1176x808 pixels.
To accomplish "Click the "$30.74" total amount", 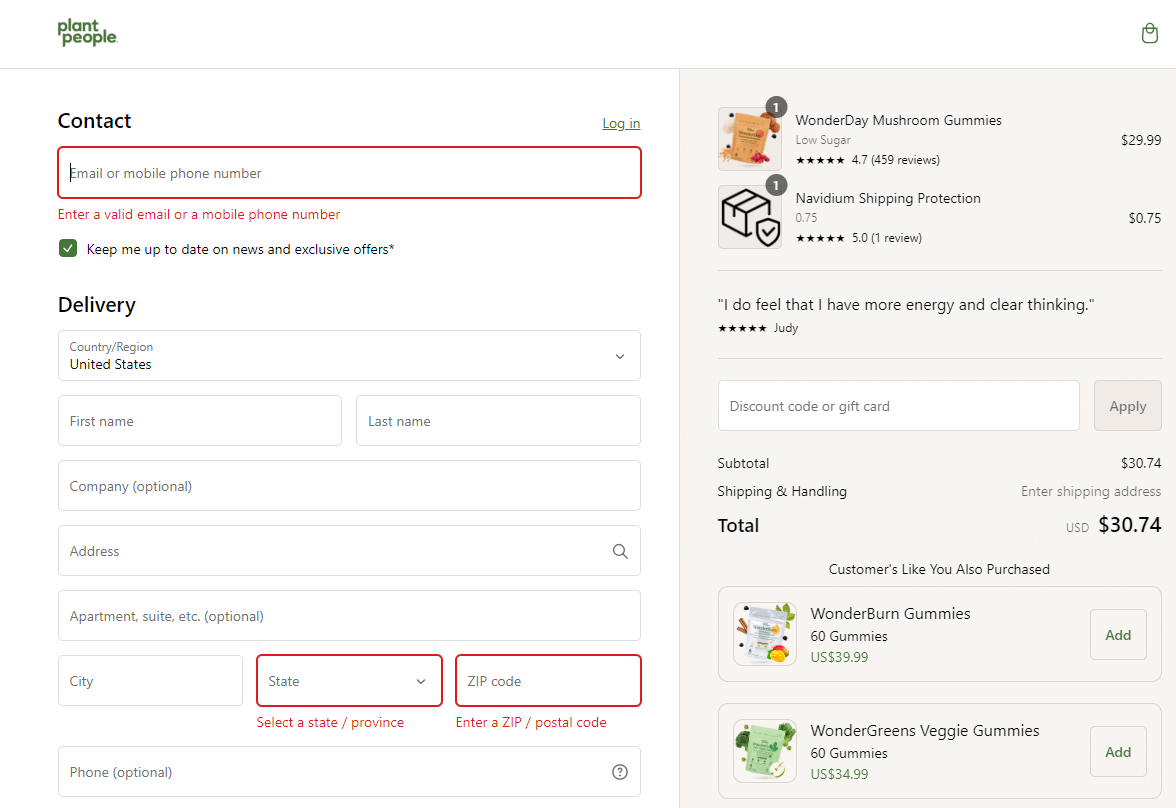I will point(1130,525).
